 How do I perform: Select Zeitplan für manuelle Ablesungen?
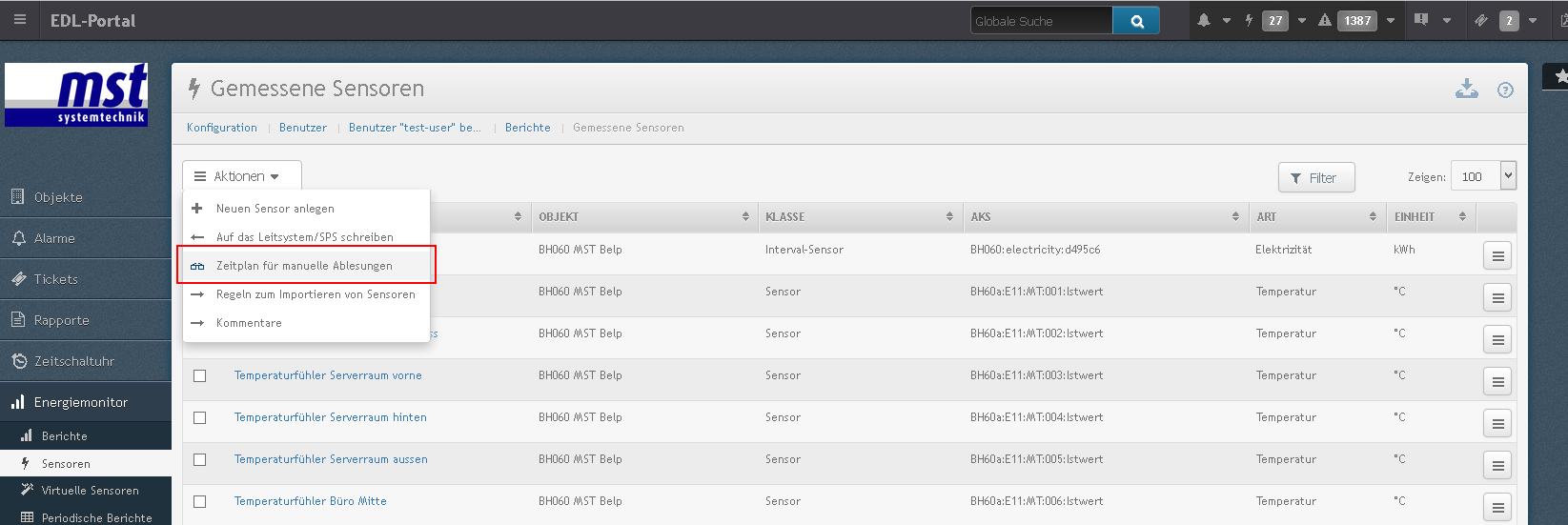click(306, 266)
